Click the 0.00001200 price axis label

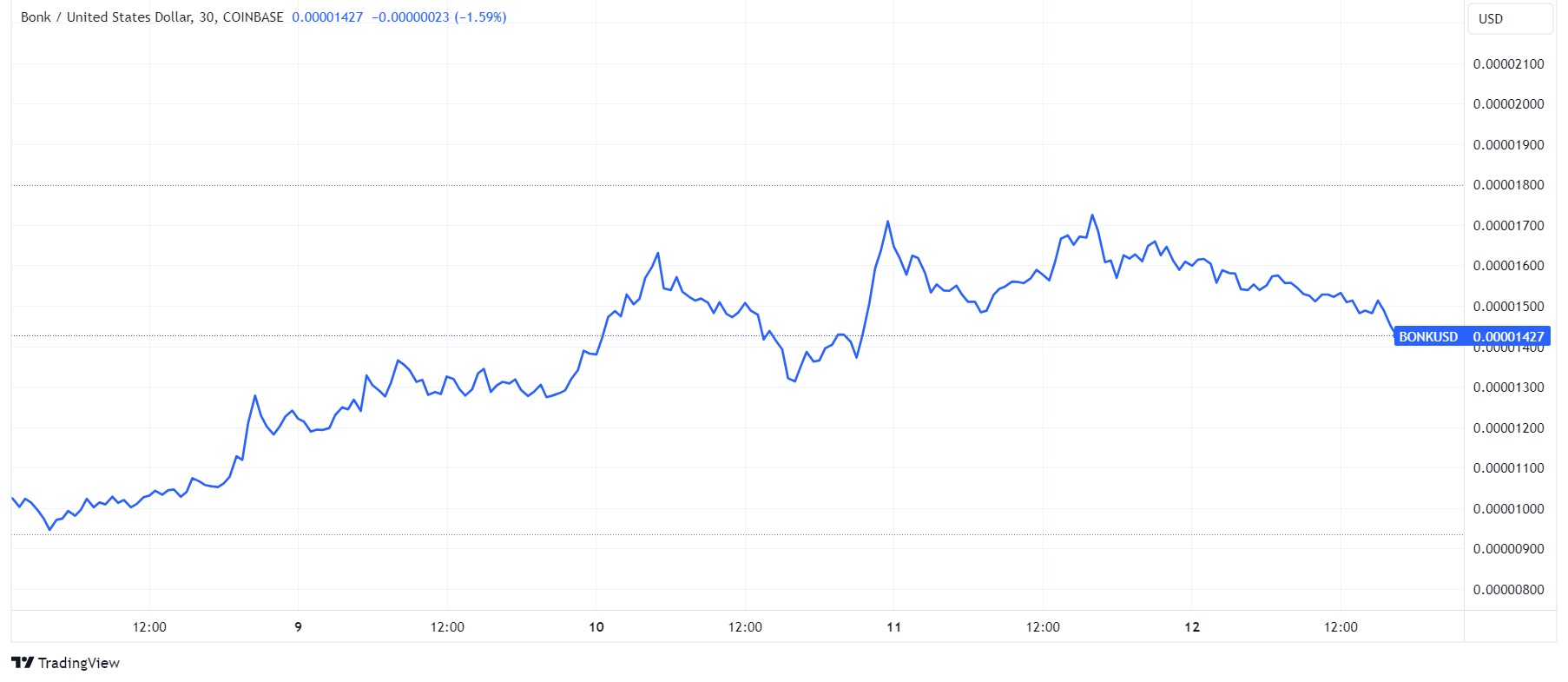point(1508,428)
